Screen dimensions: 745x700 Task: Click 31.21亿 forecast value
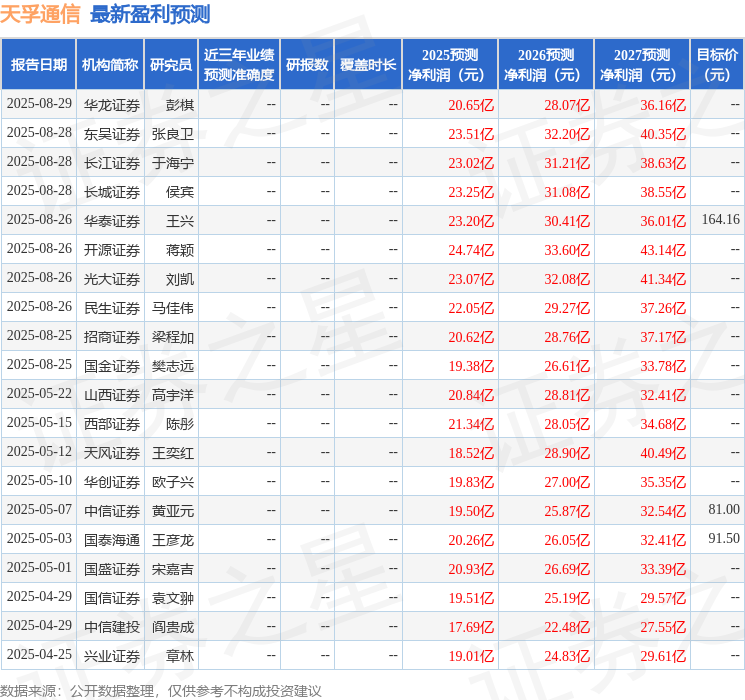[x=567, y=163]
